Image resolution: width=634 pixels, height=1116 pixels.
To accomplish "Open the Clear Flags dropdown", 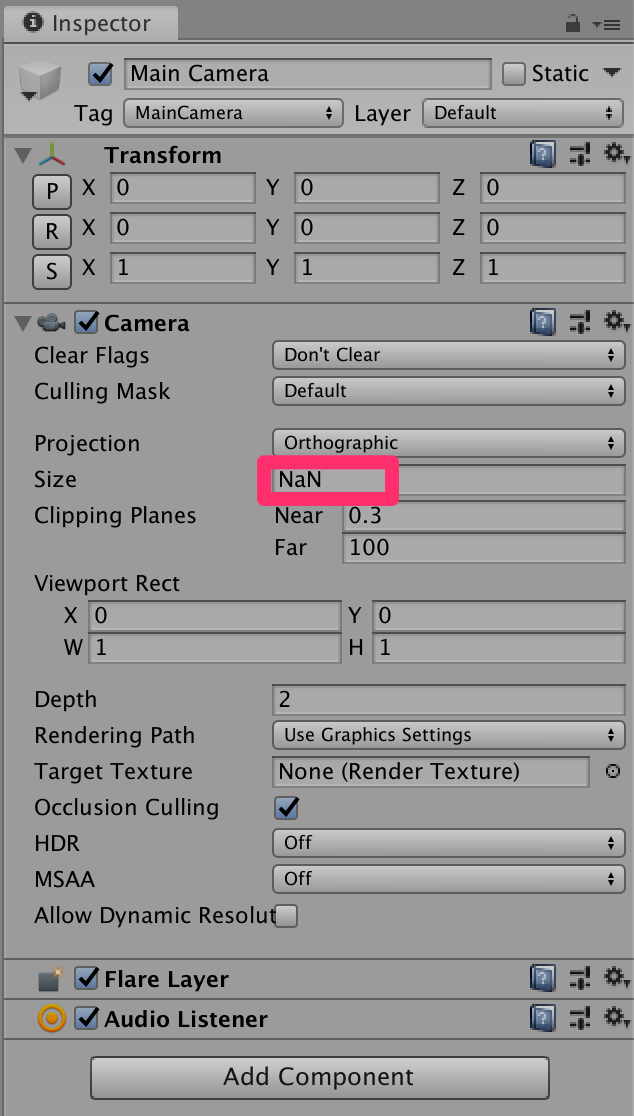I will tap(447, 355).
